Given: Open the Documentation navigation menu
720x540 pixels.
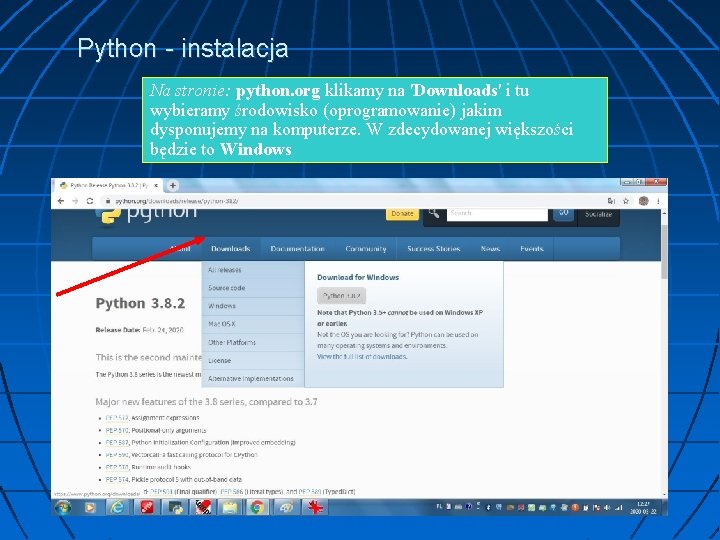Looking at the screenshot, I should (297, 249).
